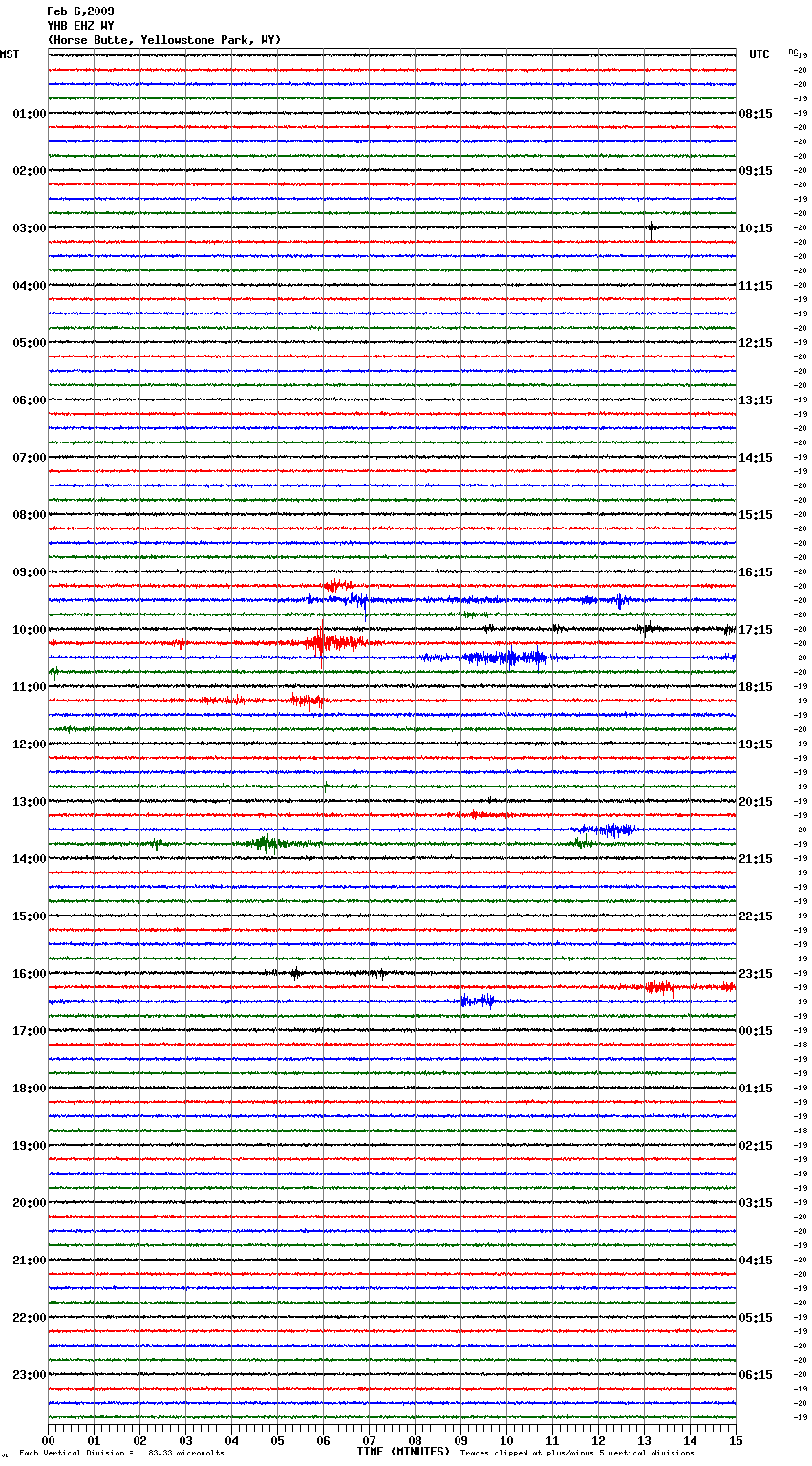Click the 83.33 microvolts vertical division note
This screenshot has height=1466, width=812.
click(x=121, y=1454)
